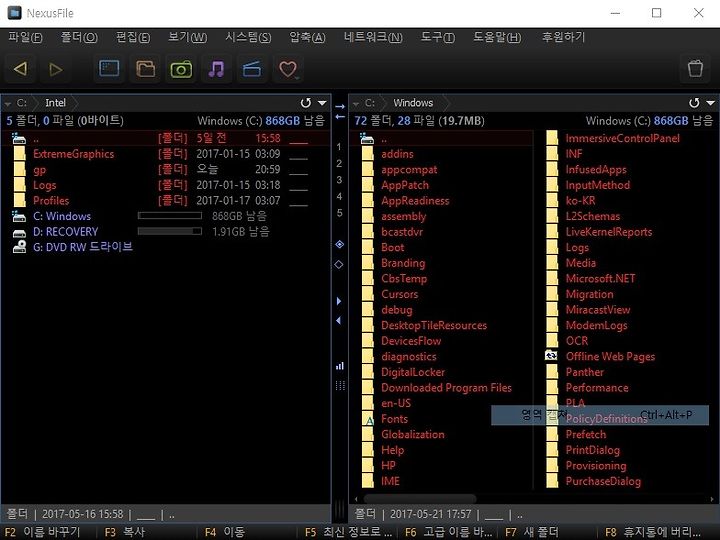Click the right-pointing copy-path arrow between panels
This screenshot has width=720, height=540.
[340, 107]
